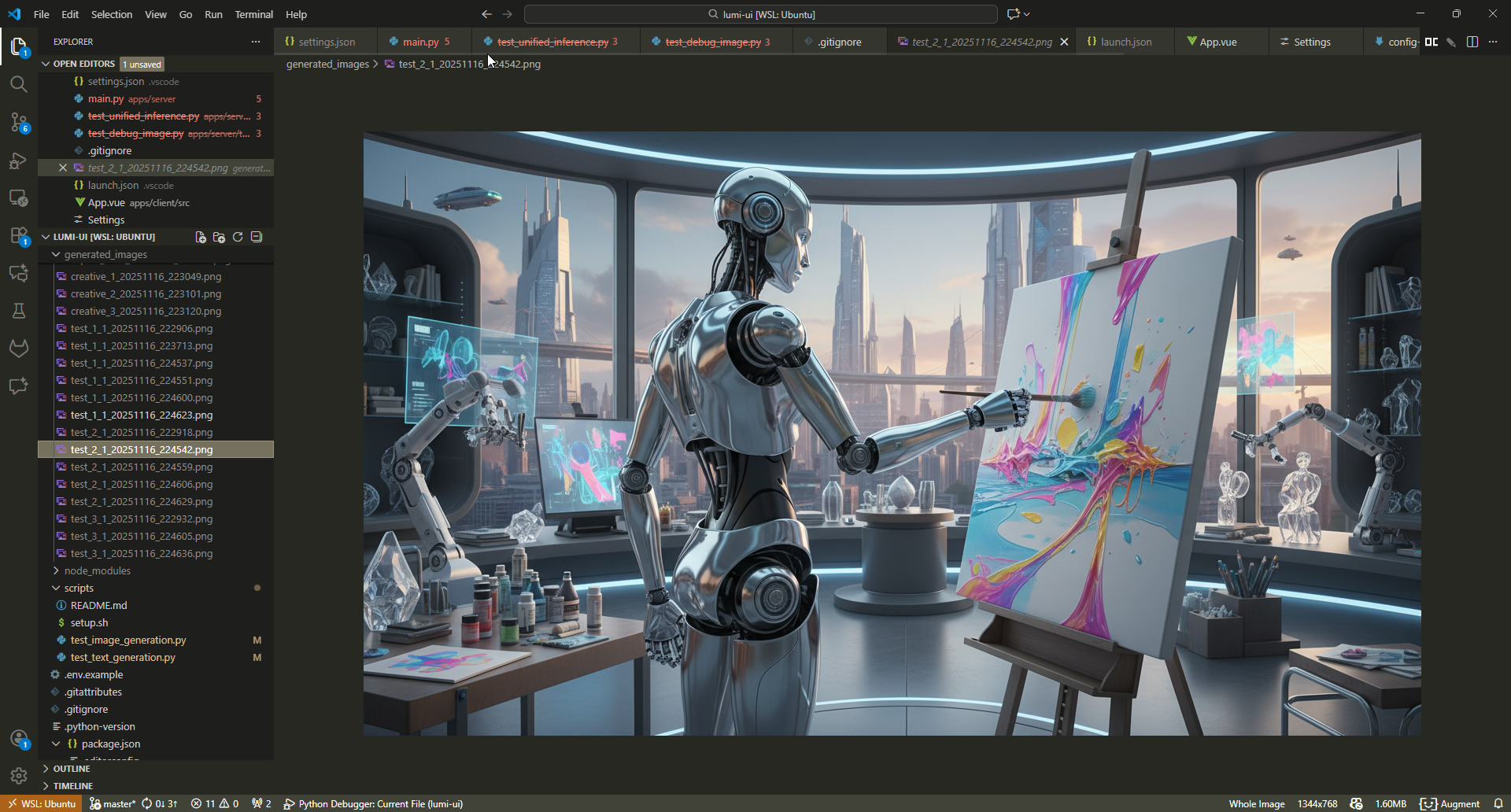Click the master branch indicator
This screenshot has width=1511, height=812.
[113, 803]
